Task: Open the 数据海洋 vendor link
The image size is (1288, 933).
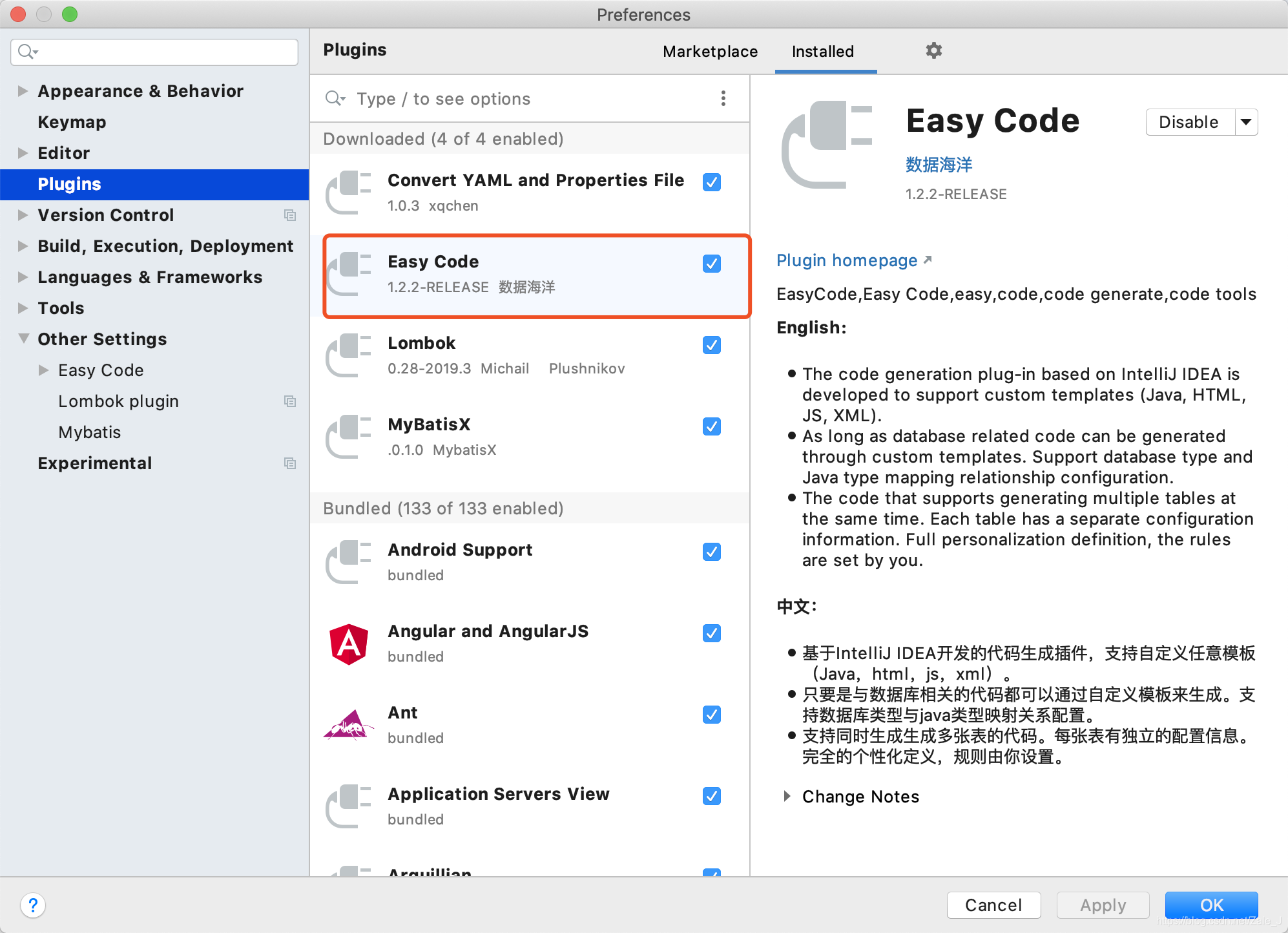Action: 939,165
